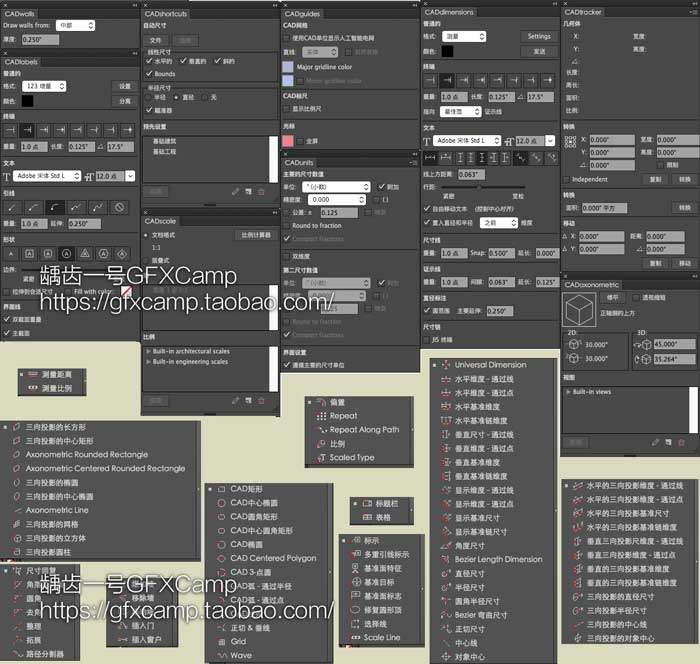Screen dimensions: 700x664
Task: Toggle the enabled Round to fraction checkbox
Action: 287,226
